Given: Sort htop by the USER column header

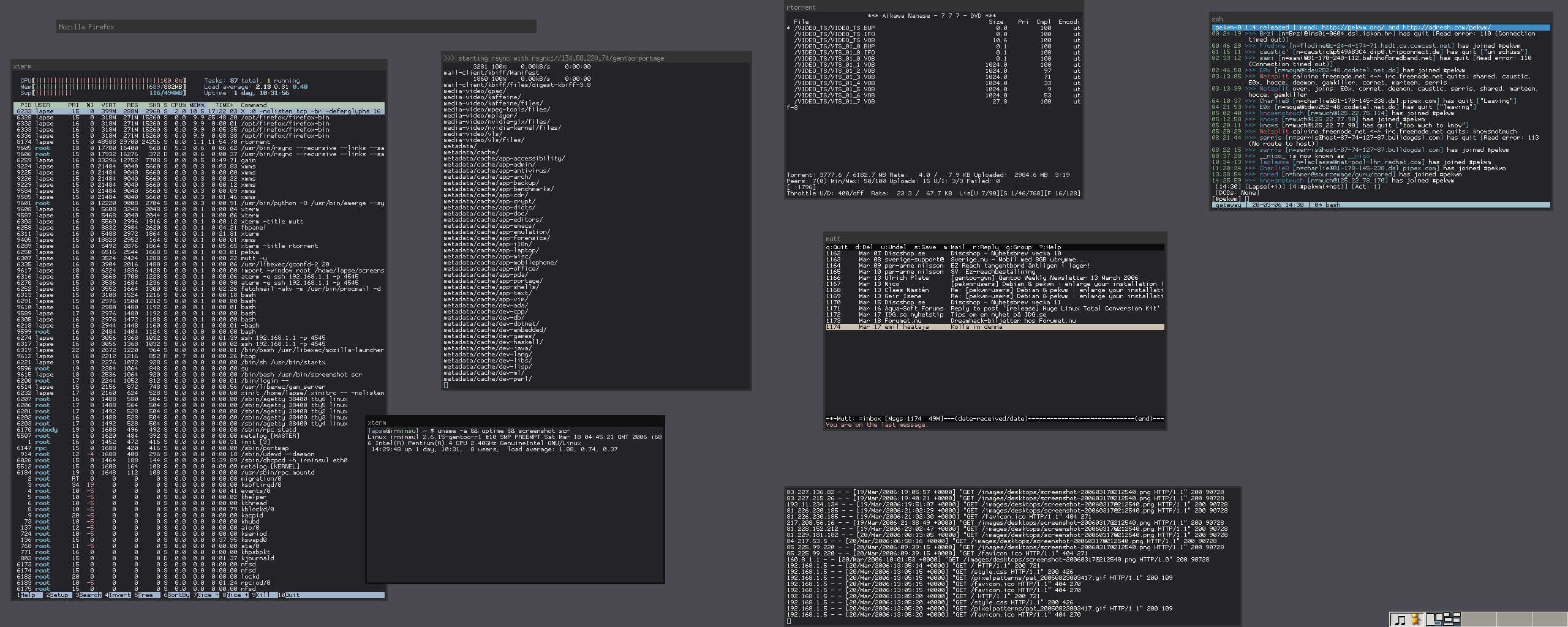Looking at the screenshot, I should [x=43, y=105].
